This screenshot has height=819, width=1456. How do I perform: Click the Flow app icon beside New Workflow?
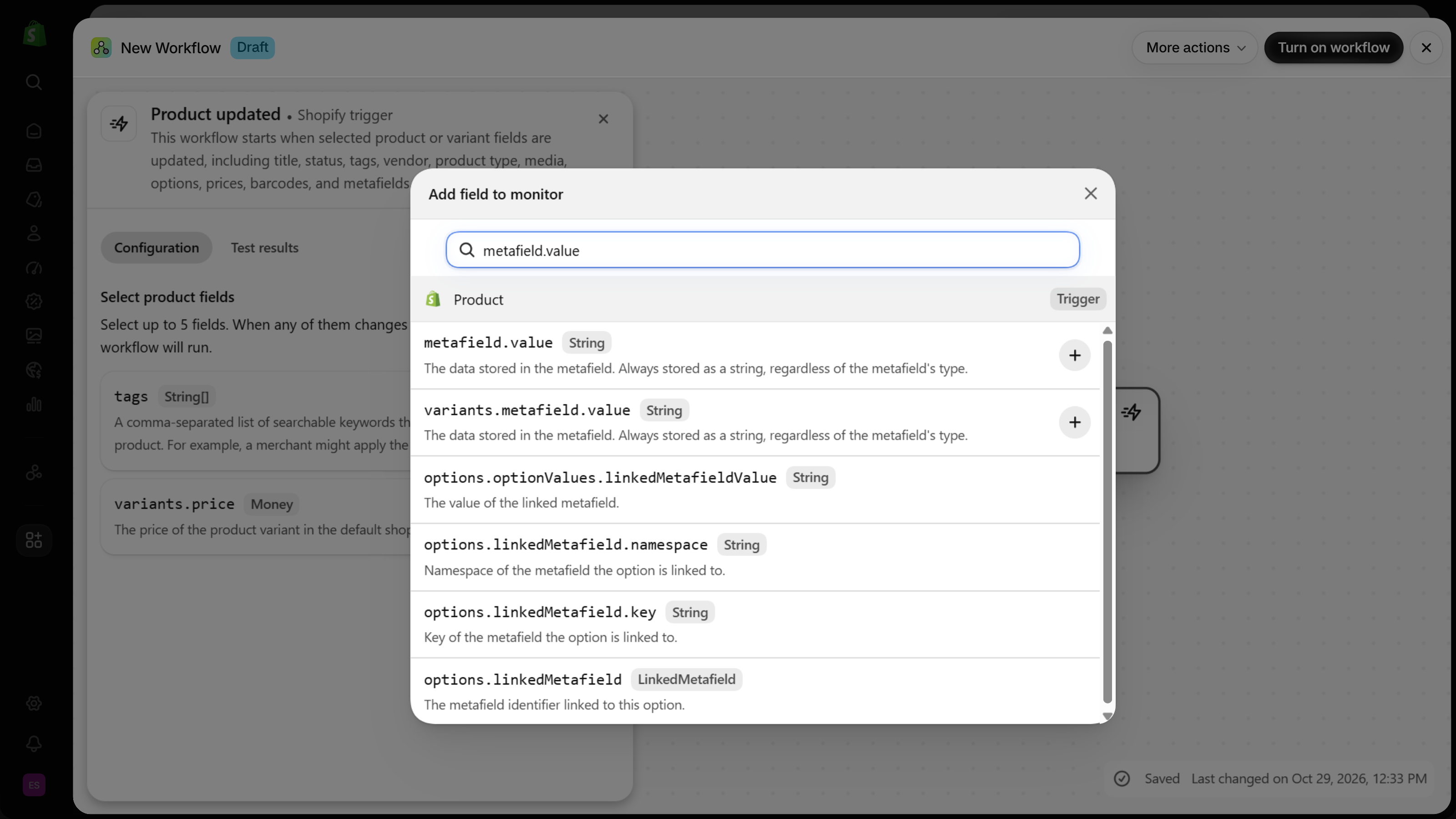[x=101, y=48]
